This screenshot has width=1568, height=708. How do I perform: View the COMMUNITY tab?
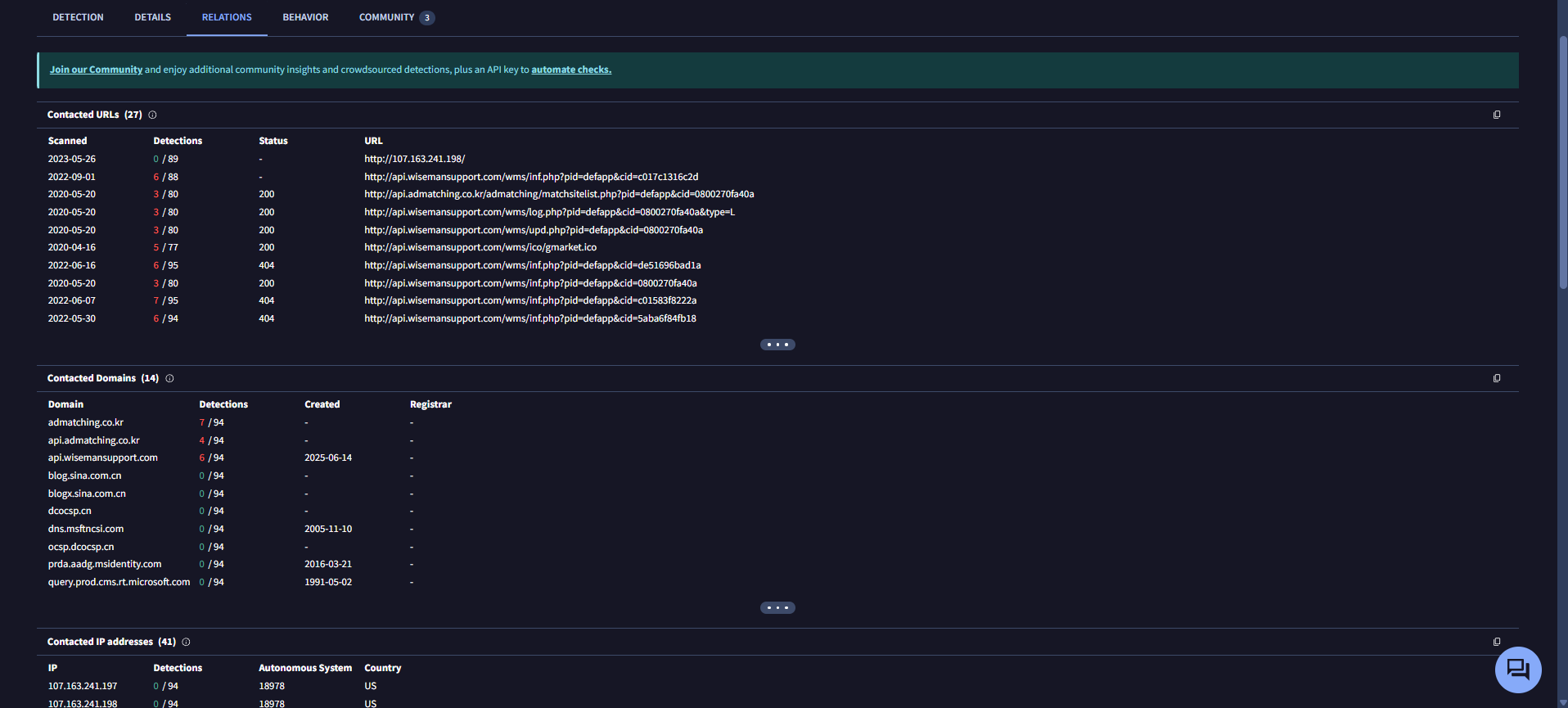point(396,17)
